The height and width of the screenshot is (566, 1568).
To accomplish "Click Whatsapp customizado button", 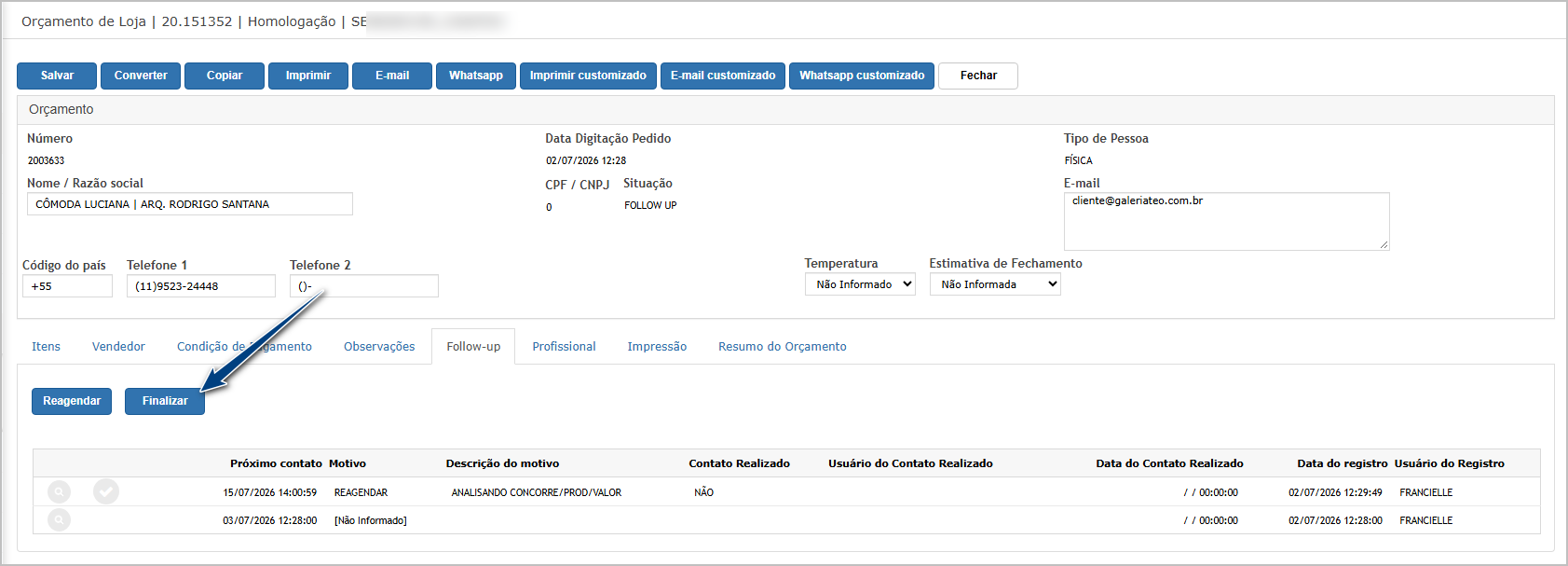I will [x=862, y=76].
